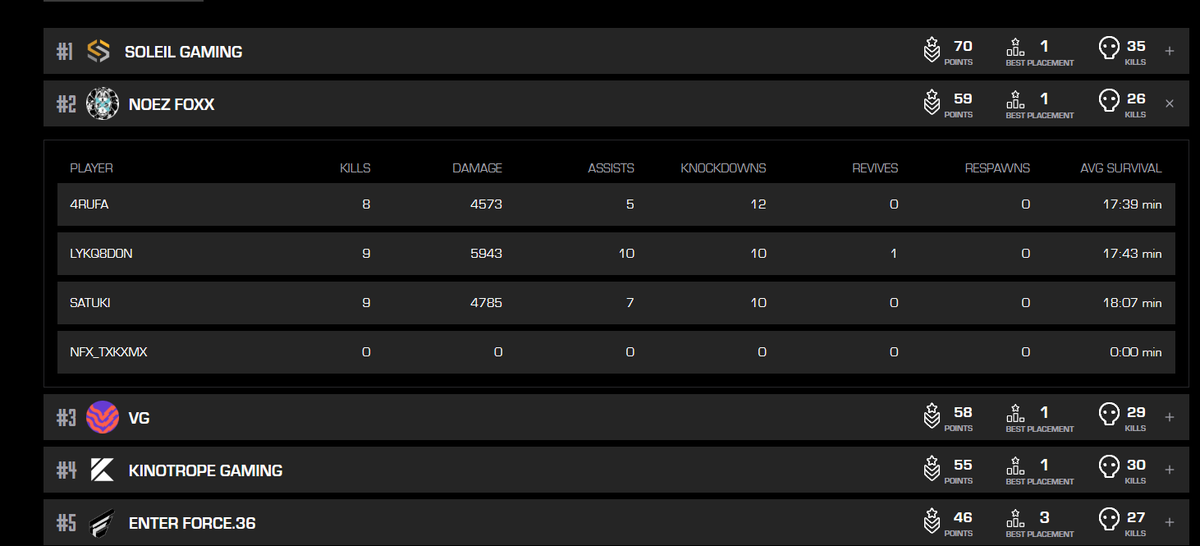Click the 17:39 min survival time
Image resolution: width=1200 pixels, height=546 pixels.
click(x=1132, y=204)
